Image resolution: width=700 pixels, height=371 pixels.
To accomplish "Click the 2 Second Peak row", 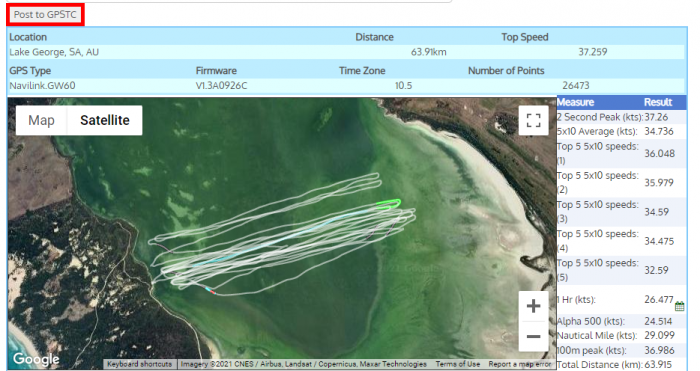I will click(621, 117).
